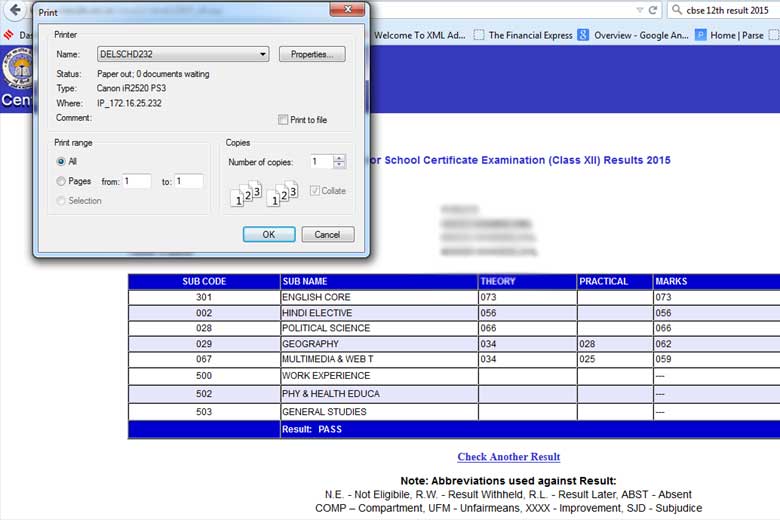Follow the Check Another Result link

(x=508, y=457)
